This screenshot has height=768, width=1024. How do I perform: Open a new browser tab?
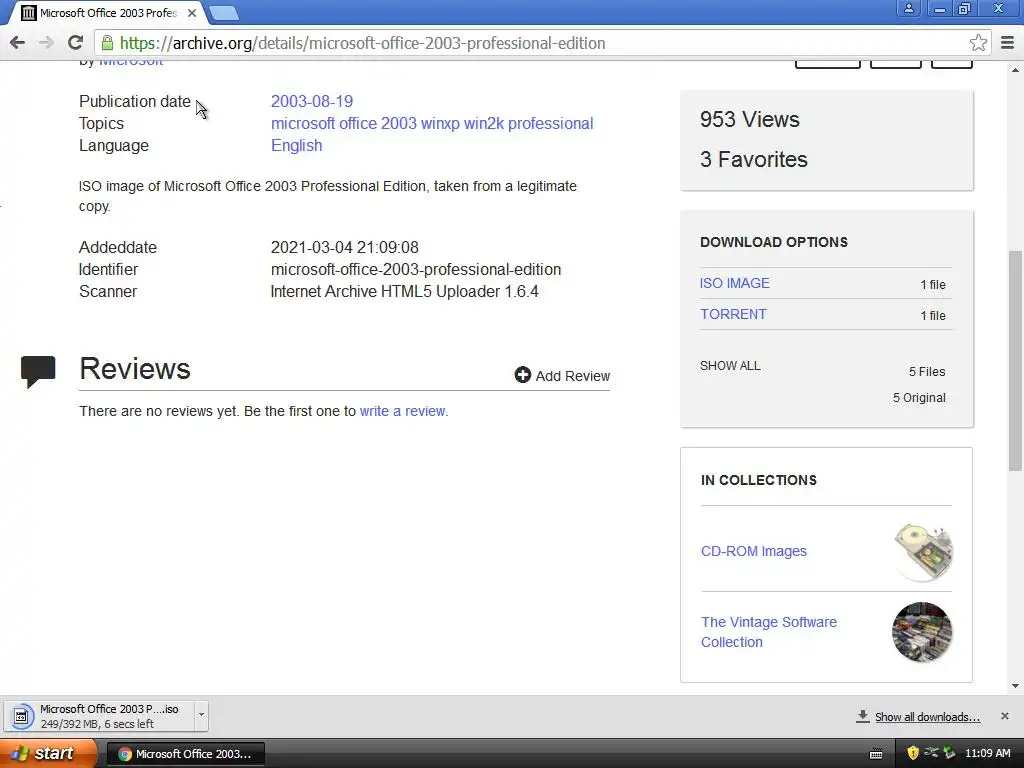tap(224, 12)
